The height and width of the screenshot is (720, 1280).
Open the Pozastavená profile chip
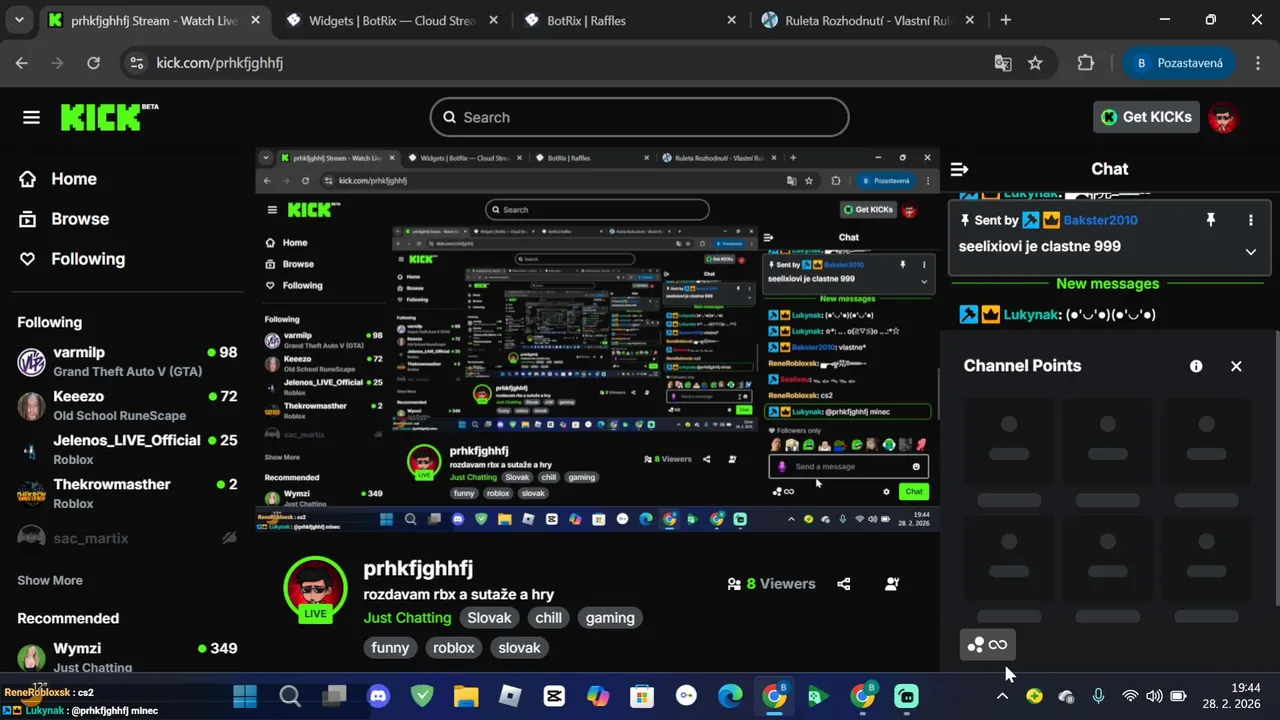[1178, 63]
